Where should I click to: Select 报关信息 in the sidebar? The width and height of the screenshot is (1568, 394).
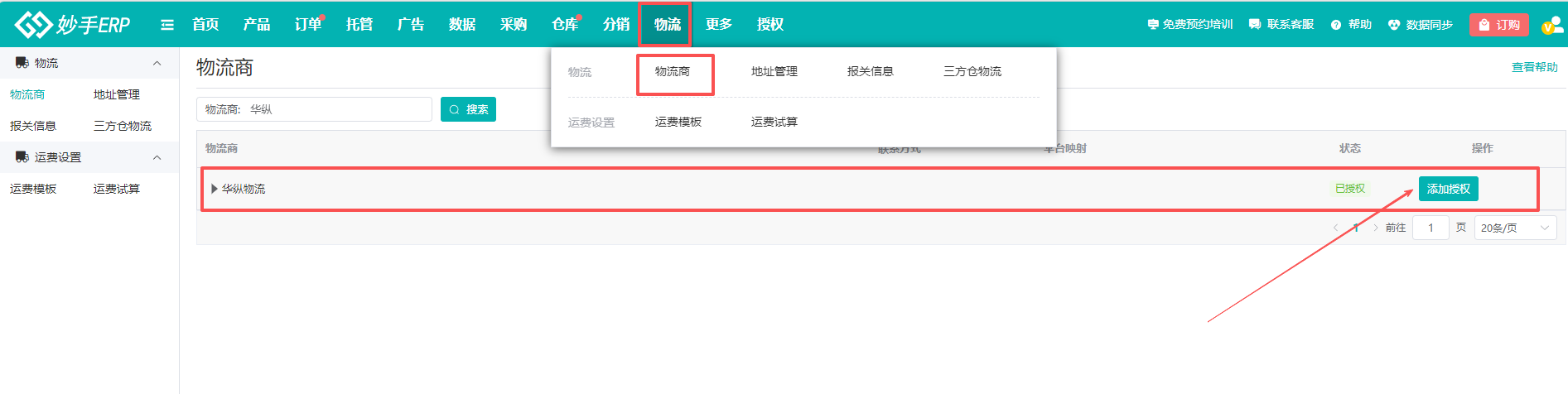point(33,126)
